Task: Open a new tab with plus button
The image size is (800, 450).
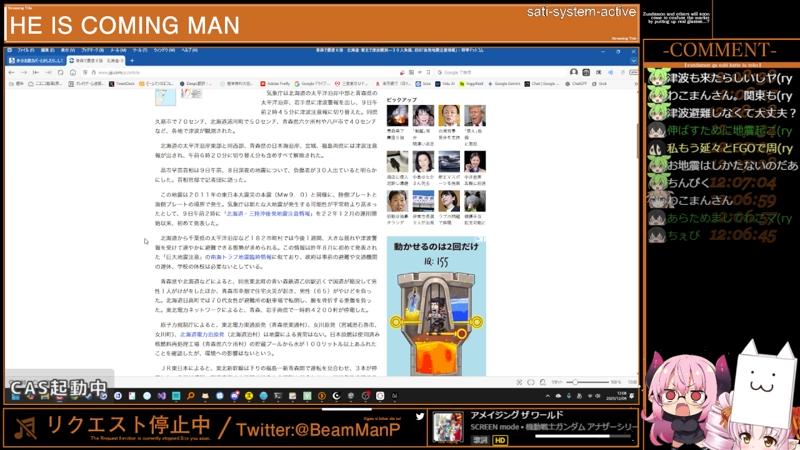Action: pos(132,60)
